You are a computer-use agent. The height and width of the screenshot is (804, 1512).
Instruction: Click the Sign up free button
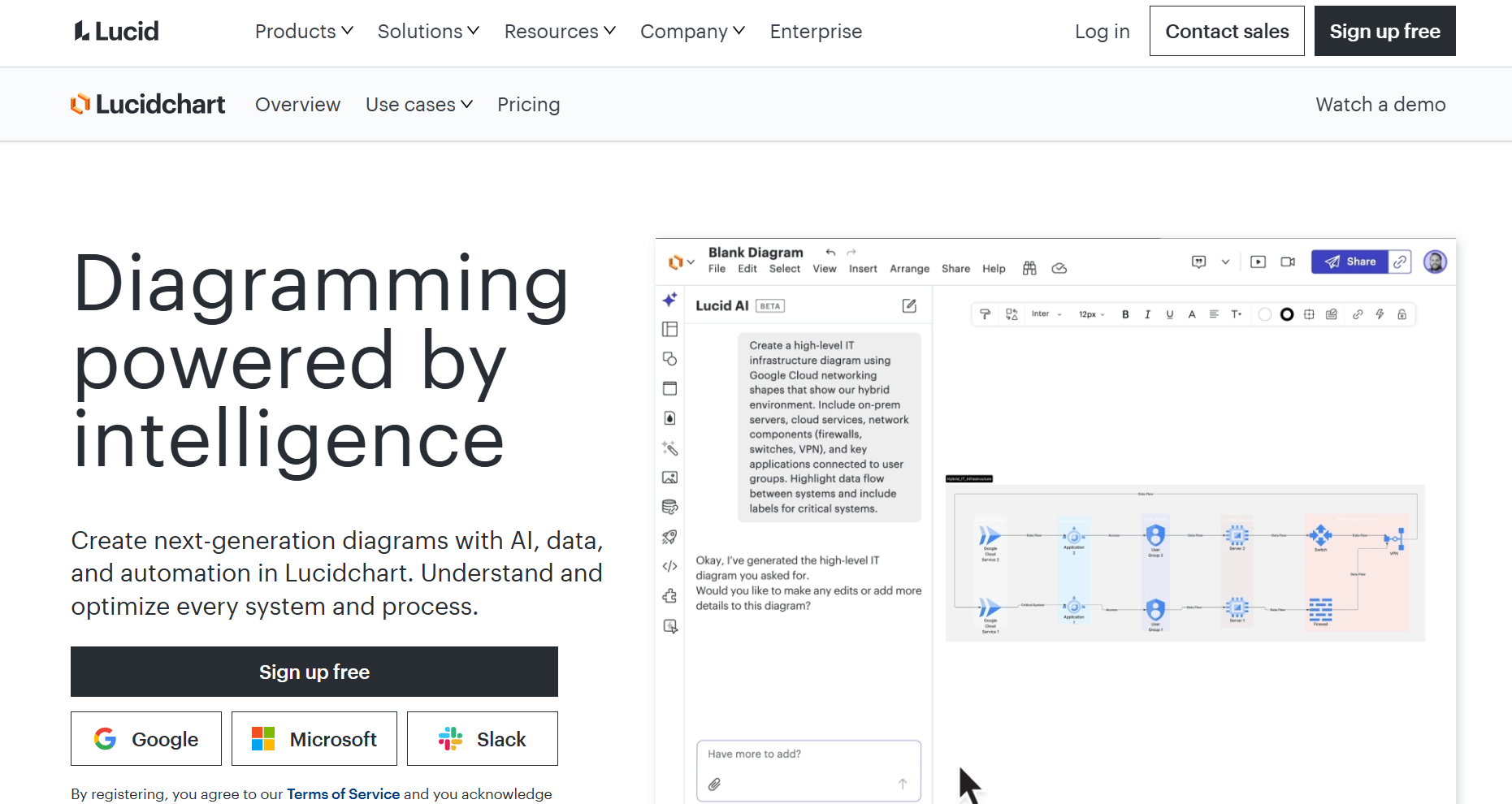click(x=314, y=672)
